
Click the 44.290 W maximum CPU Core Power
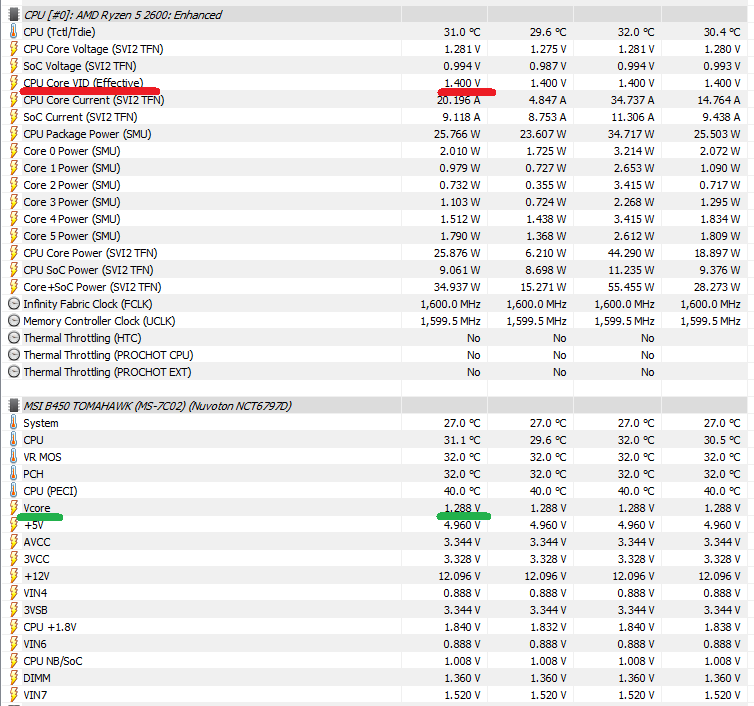(x=631, y=253)
